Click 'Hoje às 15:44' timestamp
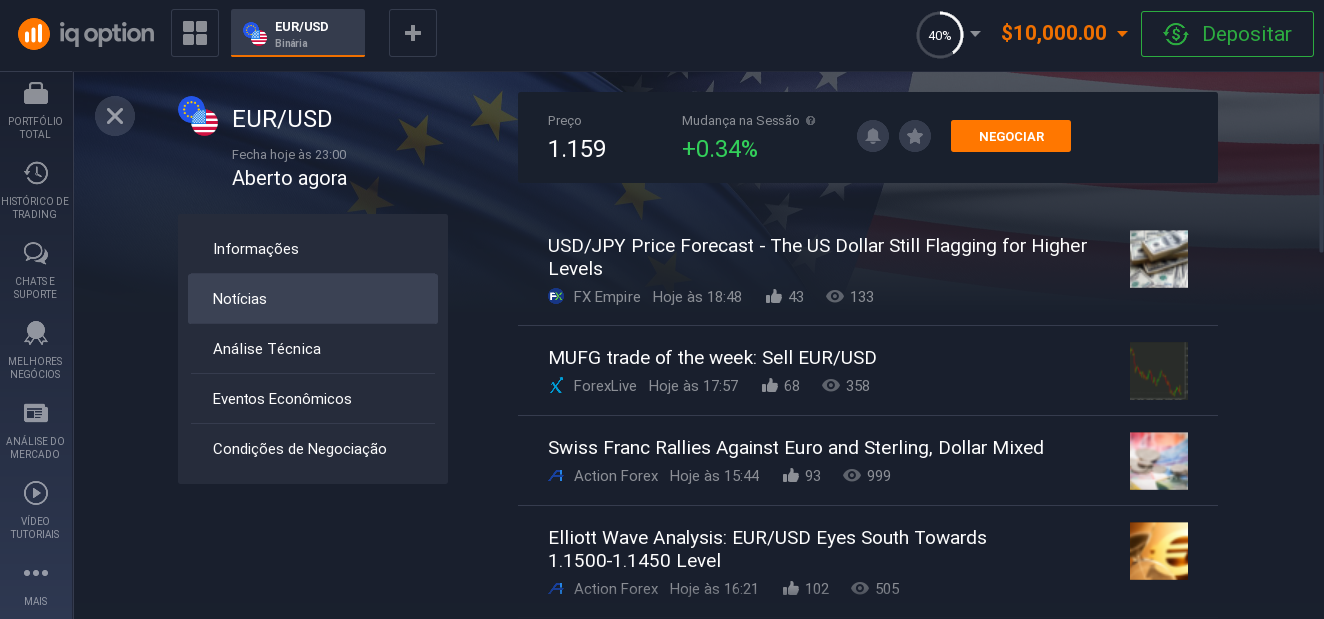Image resolution: width=1324 pixels, height=619 pixels. 714,476
